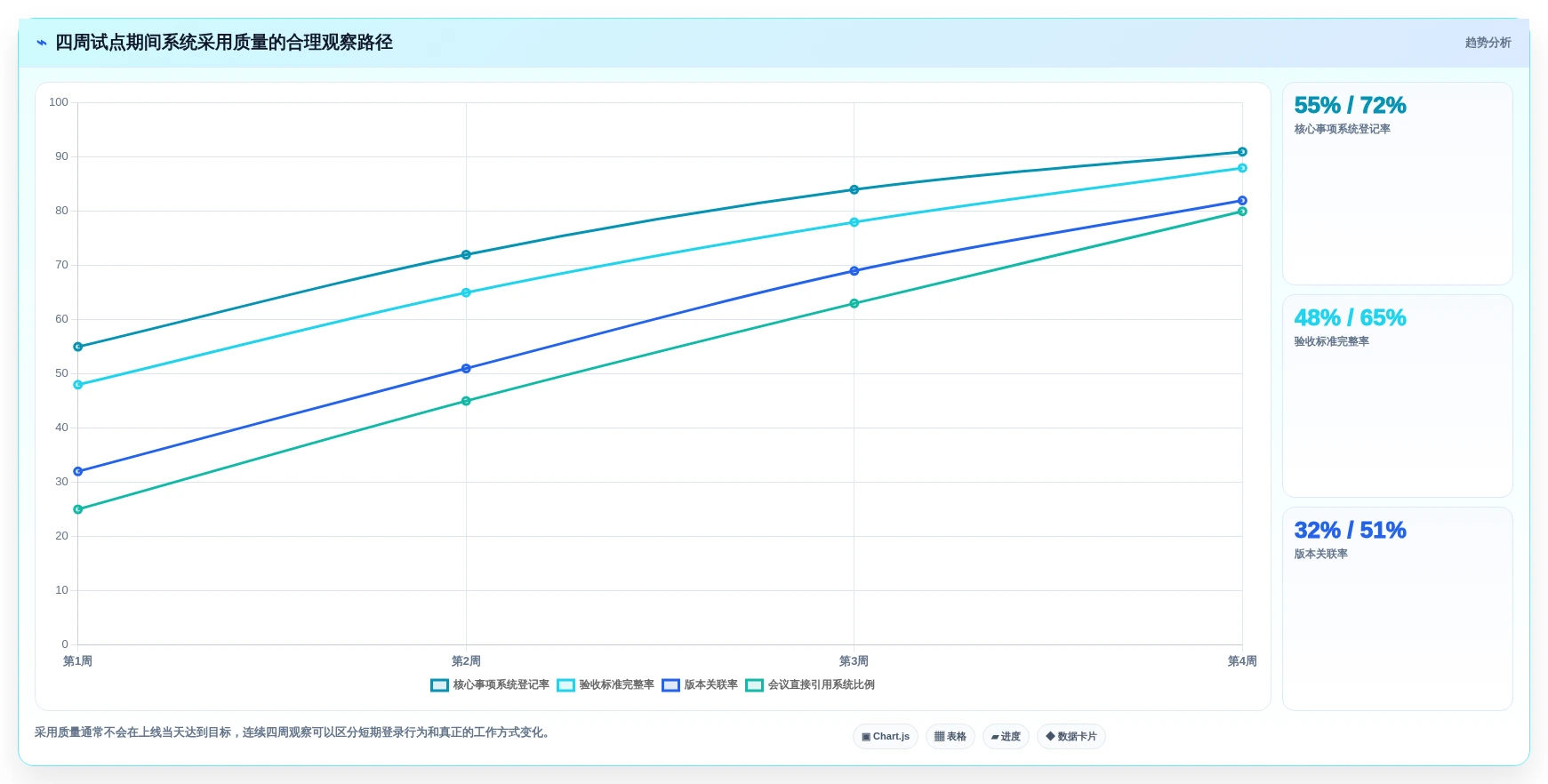Click the 验收标准完整率 point at 第4周
This screenshot has height=784, width=1548.
1242,168
